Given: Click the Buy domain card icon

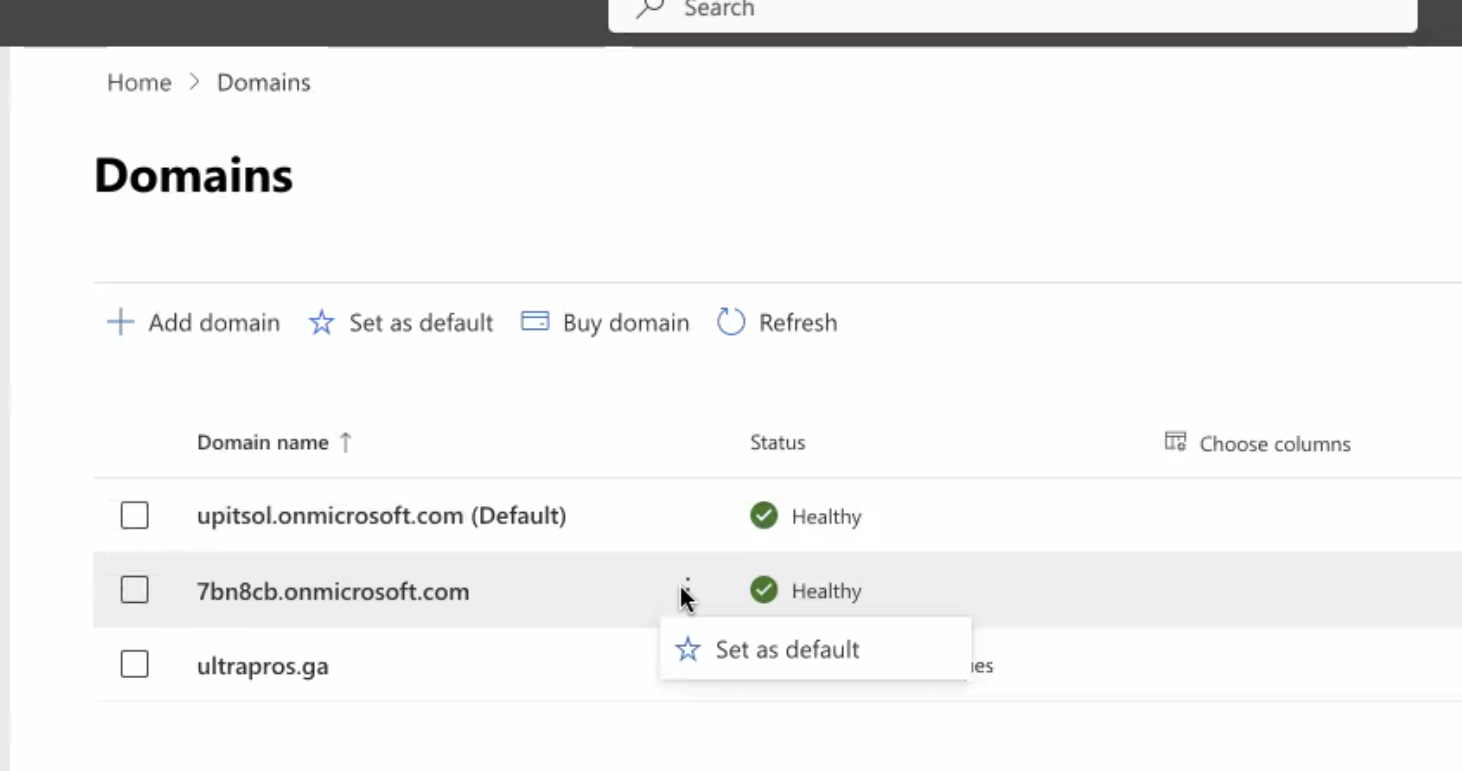Looking at the screenshot, I should point(534,322).
